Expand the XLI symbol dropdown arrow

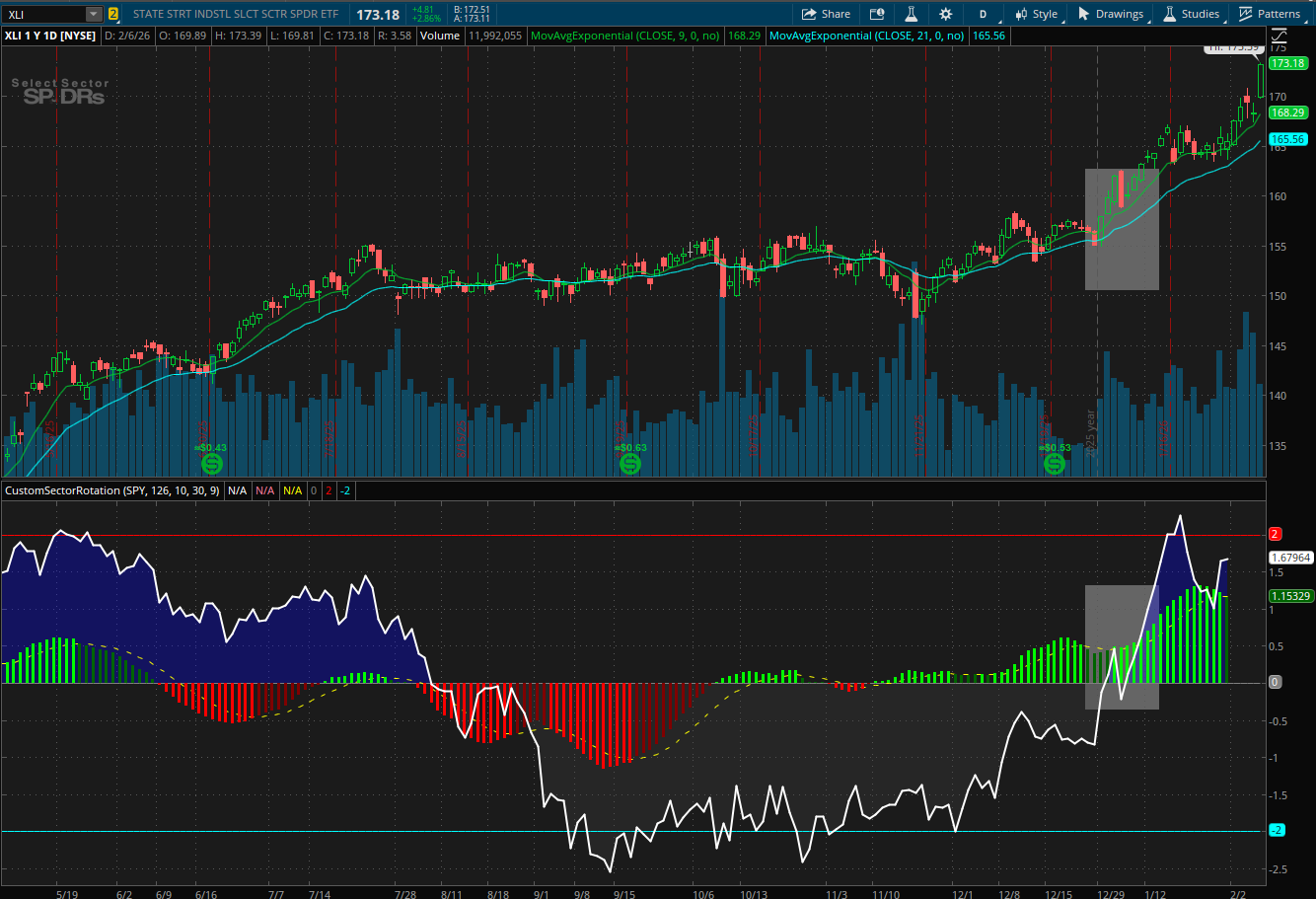click(93, 14)
